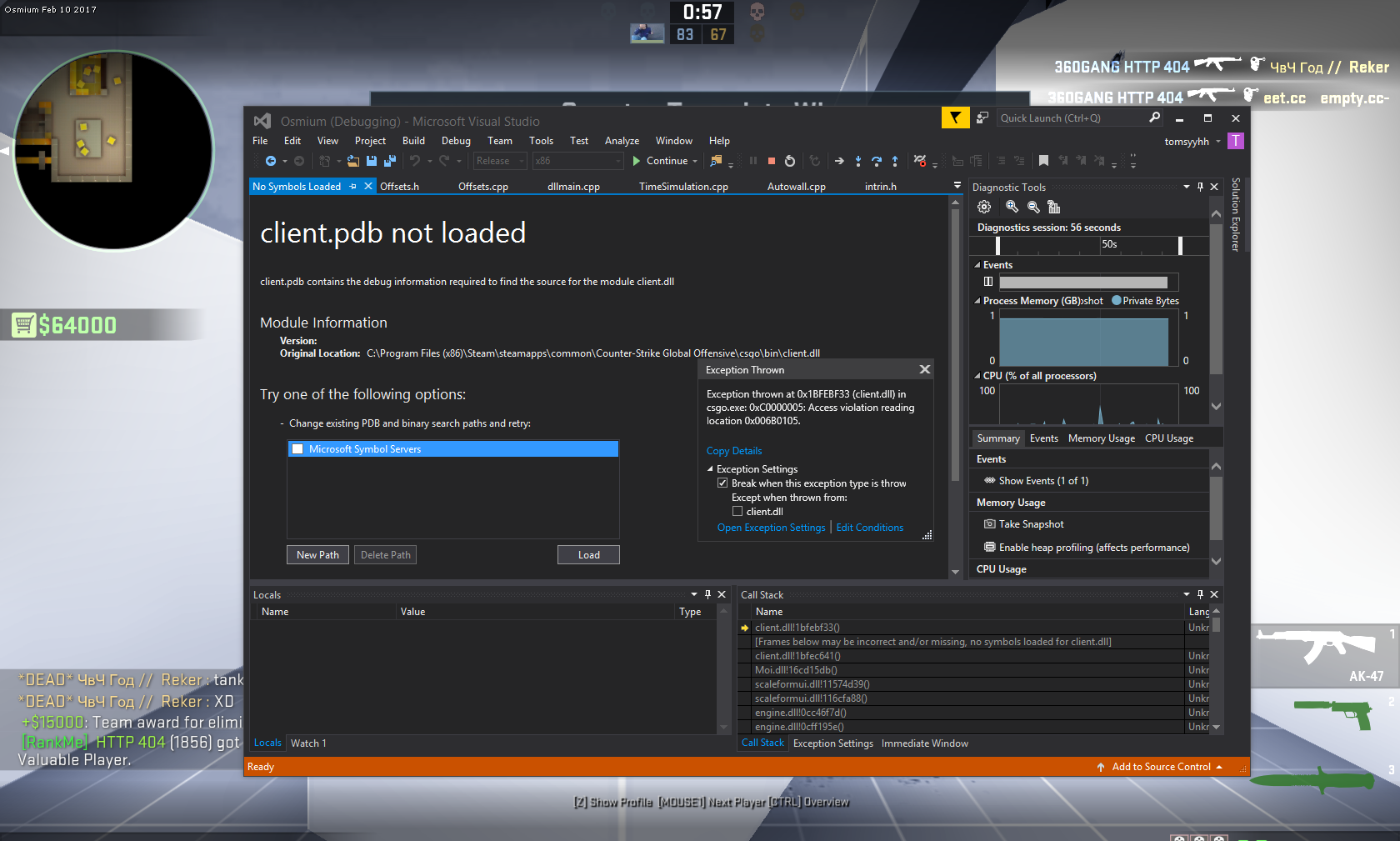
Task: Click the Copy Details link
Action: coord(734,451)
